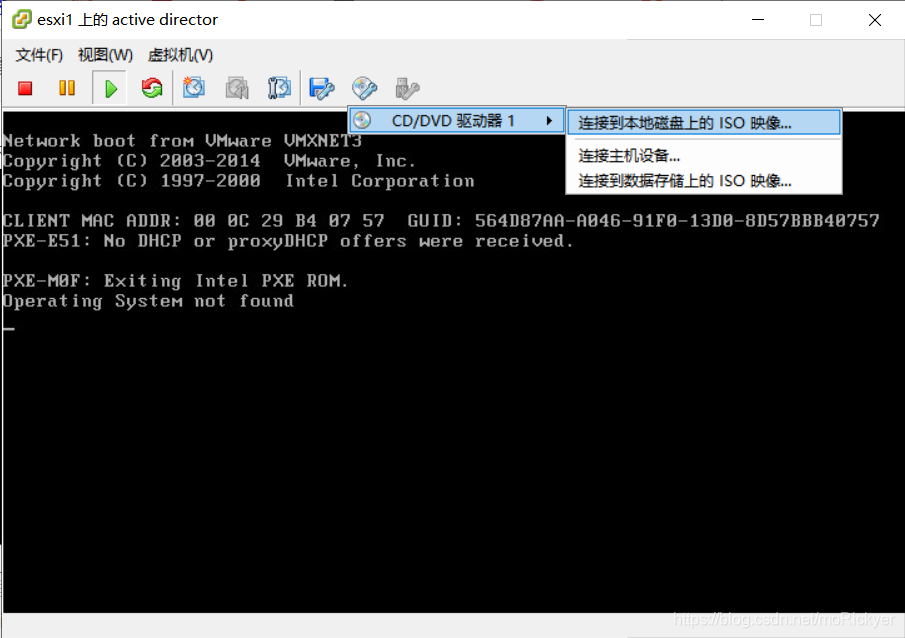
Task: Click the disc icon beside CD/DVD 驱动器 1
Action: 362,120
